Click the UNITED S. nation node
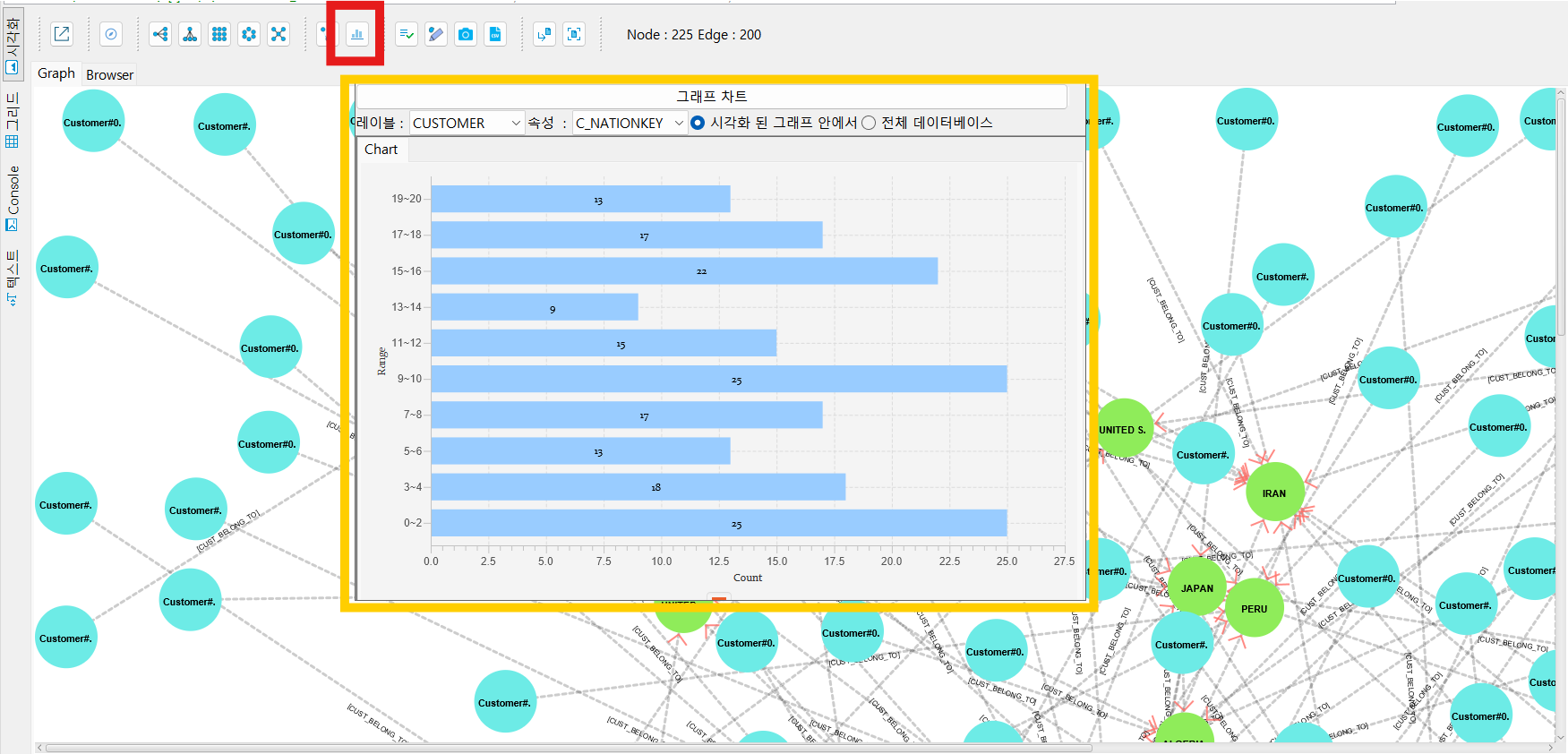The image size is (1568, 754). [x=1123, y=429]
